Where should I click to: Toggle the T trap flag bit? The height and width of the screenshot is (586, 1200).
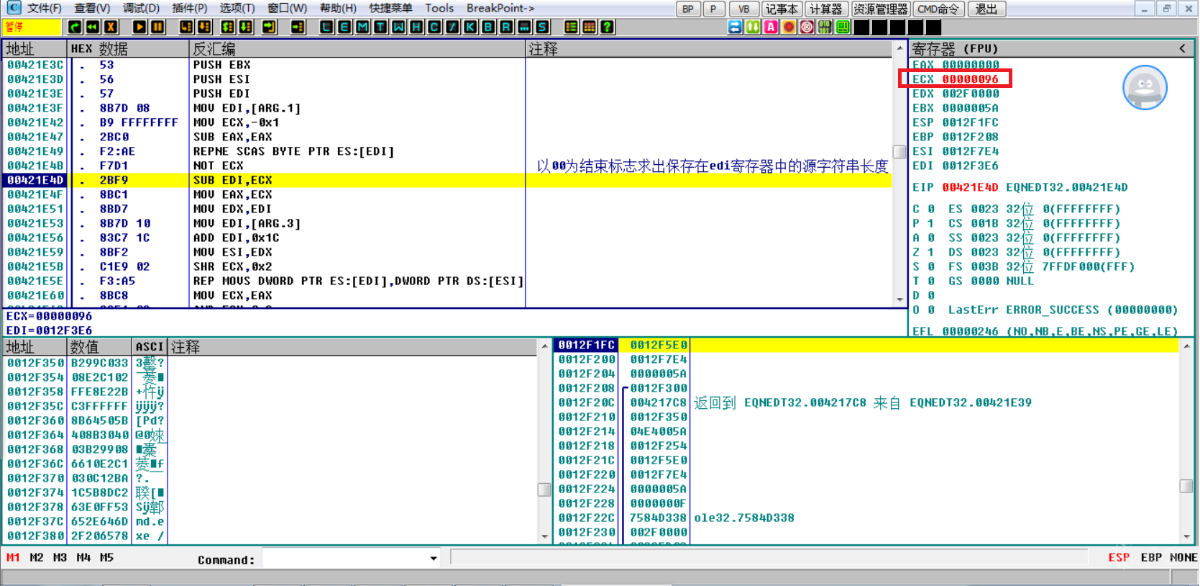click(931, 281)
